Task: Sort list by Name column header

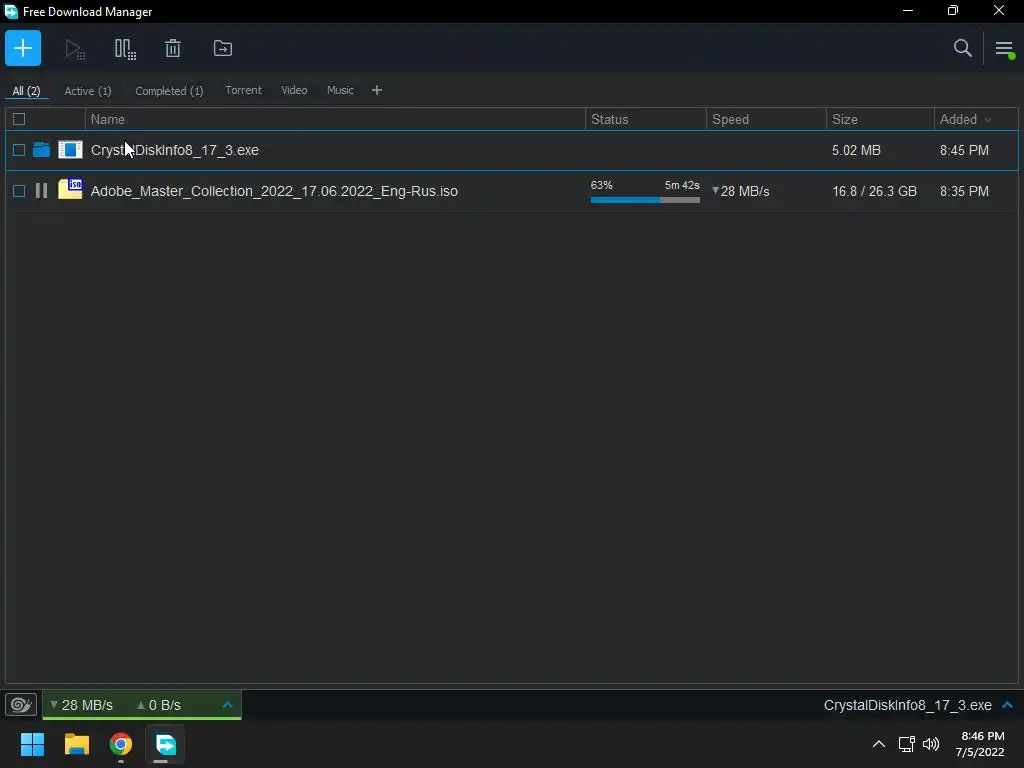Action: (x=335, y=119)
